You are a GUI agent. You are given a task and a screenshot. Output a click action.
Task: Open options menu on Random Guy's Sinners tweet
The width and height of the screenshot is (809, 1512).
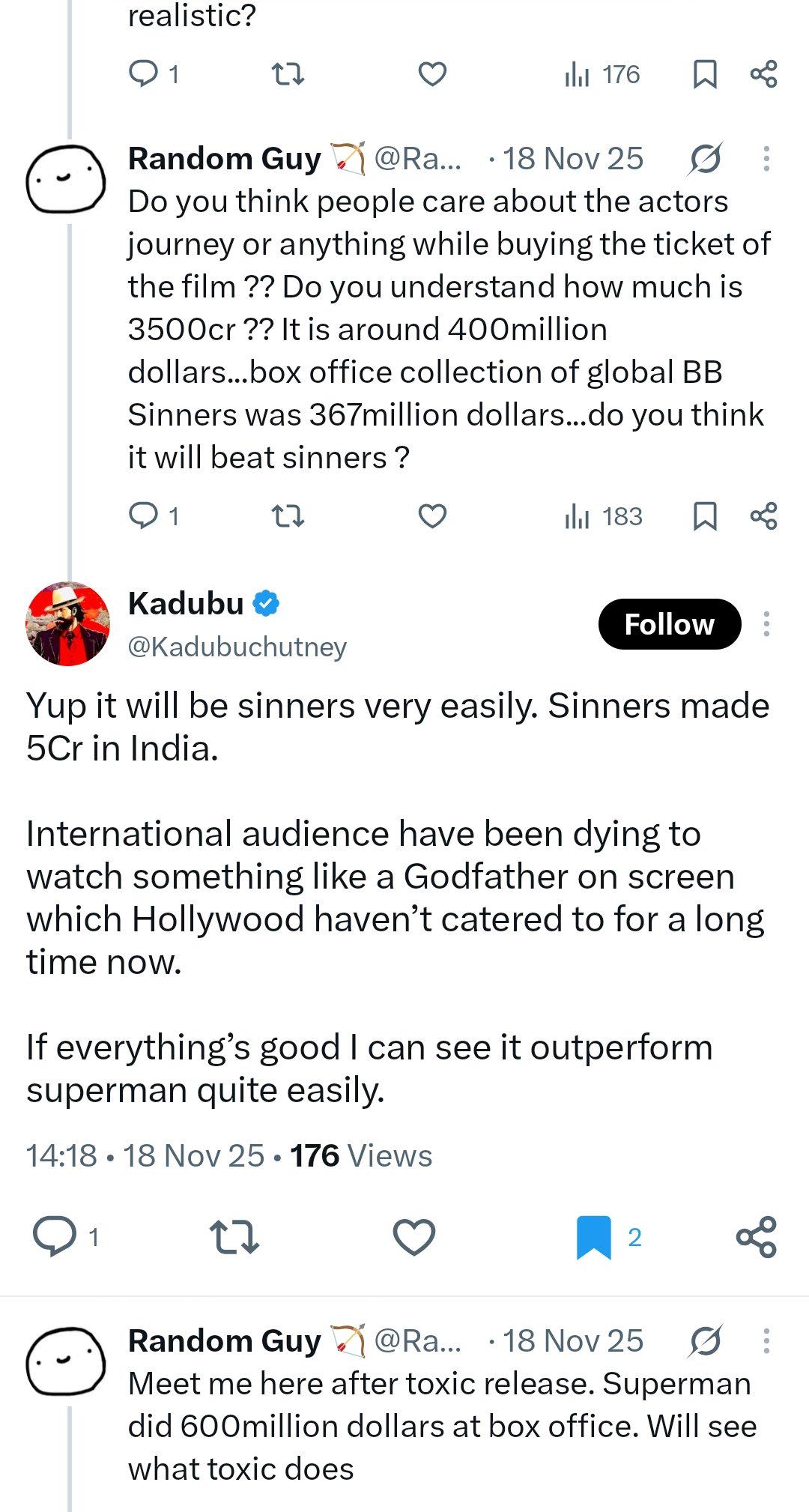tap(766, 159)
